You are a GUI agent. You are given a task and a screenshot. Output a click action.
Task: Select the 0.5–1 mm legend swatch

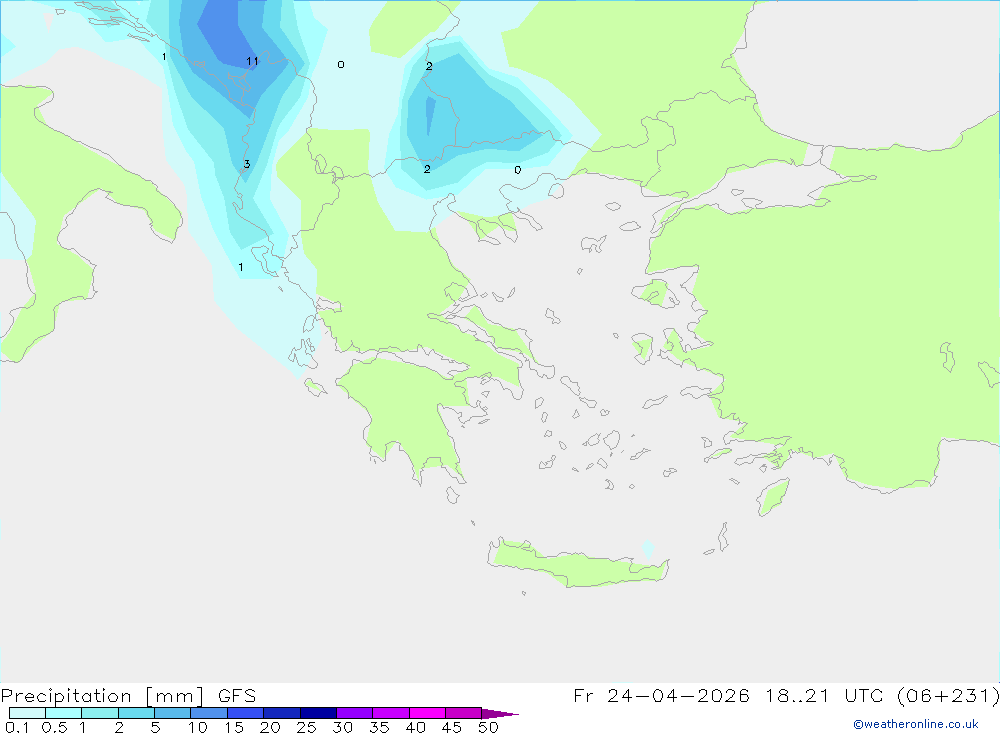[x=63, y=713]
